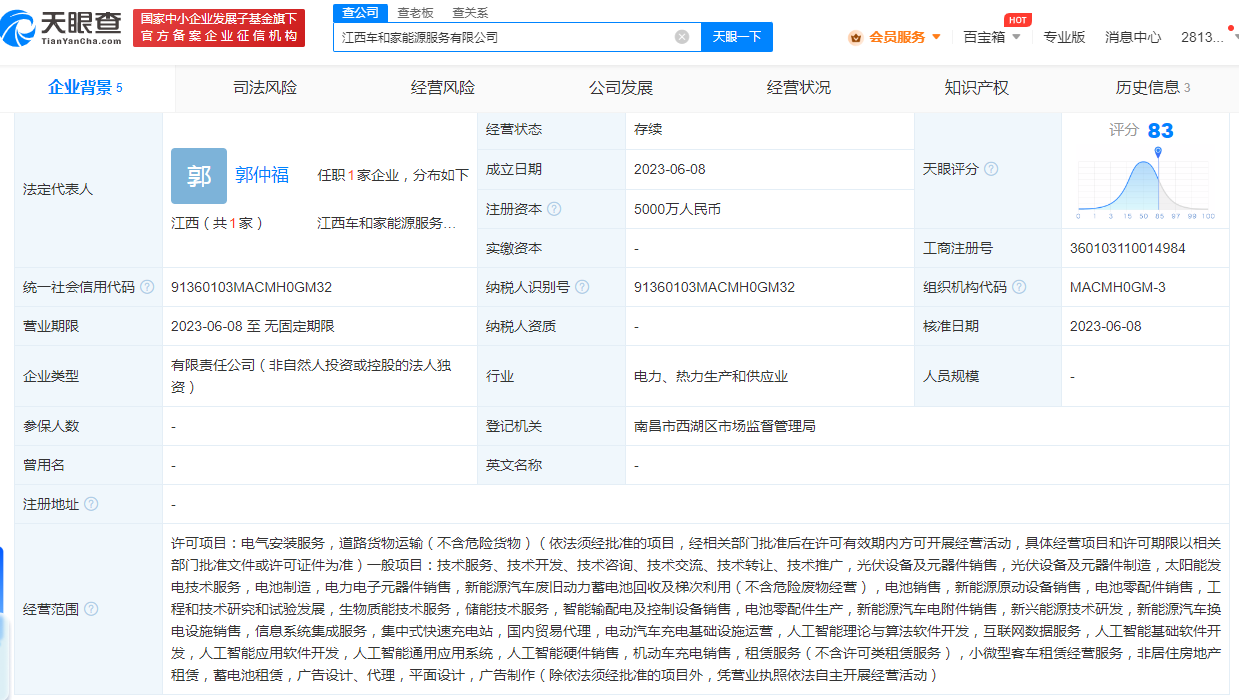Clear the search box with X icon
This screenshot has height=700, width=1239.
(682, 37)
